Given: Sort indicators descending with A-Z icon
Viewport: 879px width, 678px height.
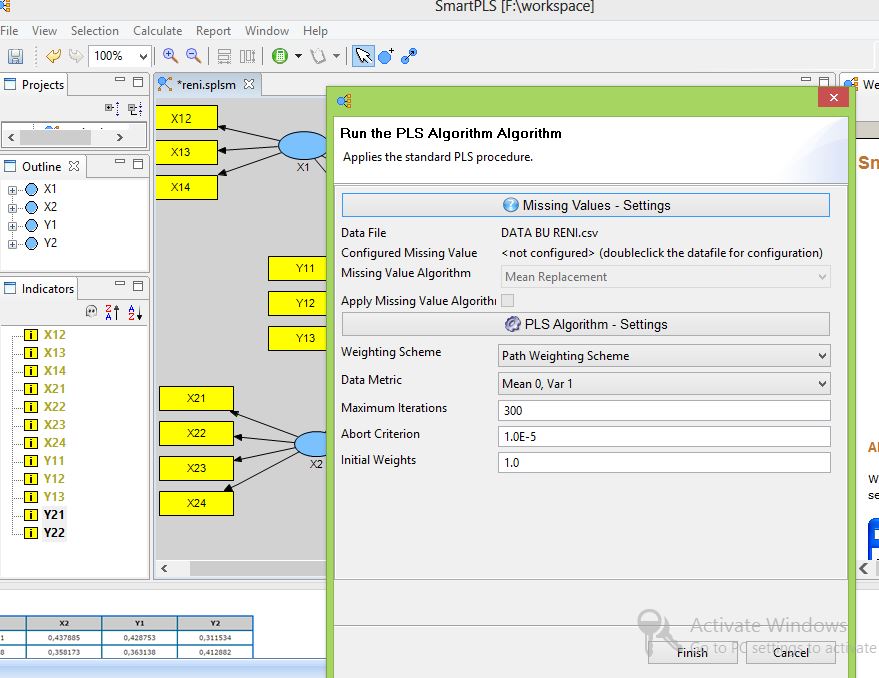Looking at the screenshot, I should click(136, 313).
